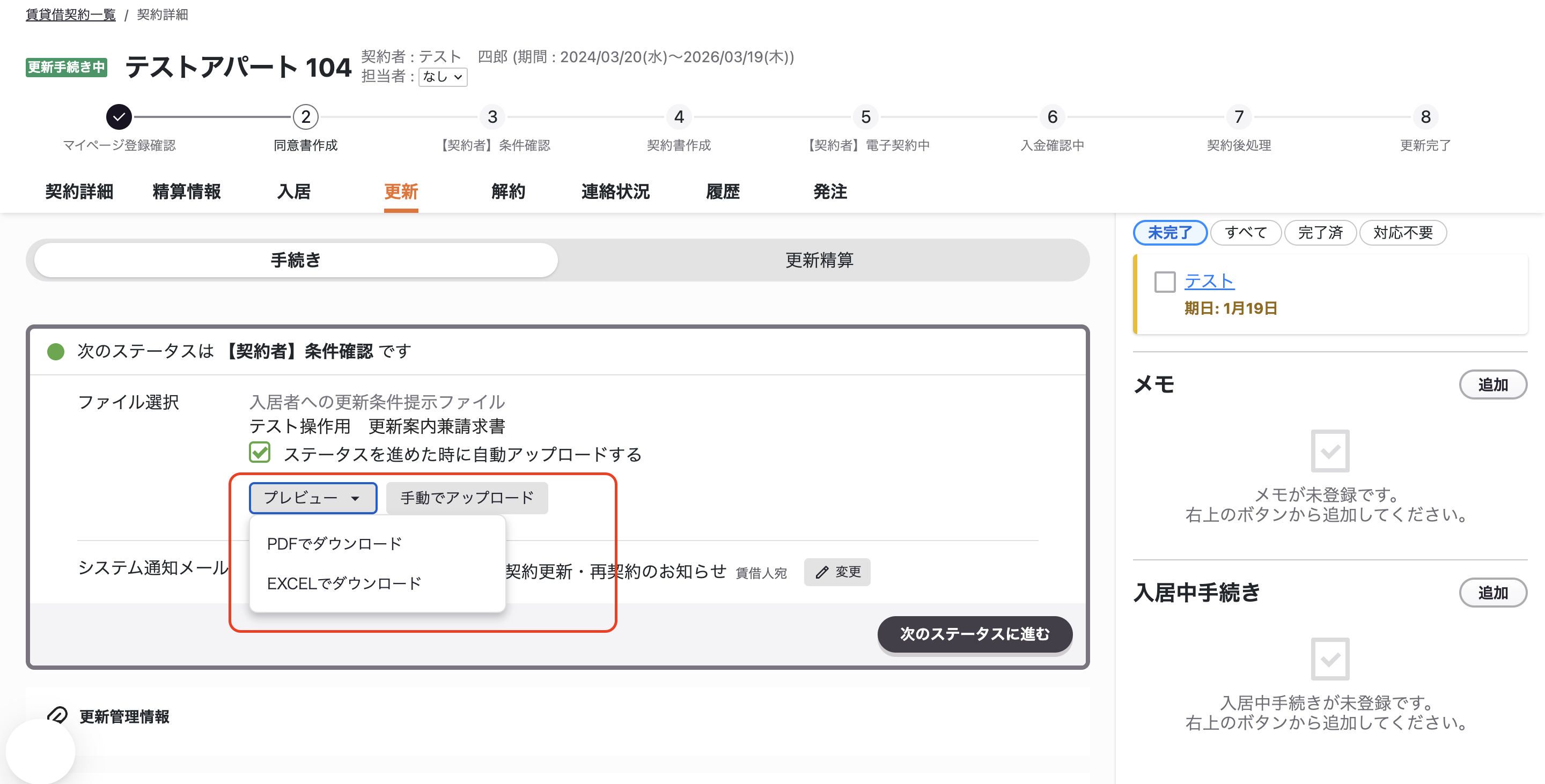Filter tasks by 対応不要
Image resolution: width=1545 pixels, height=784 pixels.
pyautogui.click(x=1403, y=233)
